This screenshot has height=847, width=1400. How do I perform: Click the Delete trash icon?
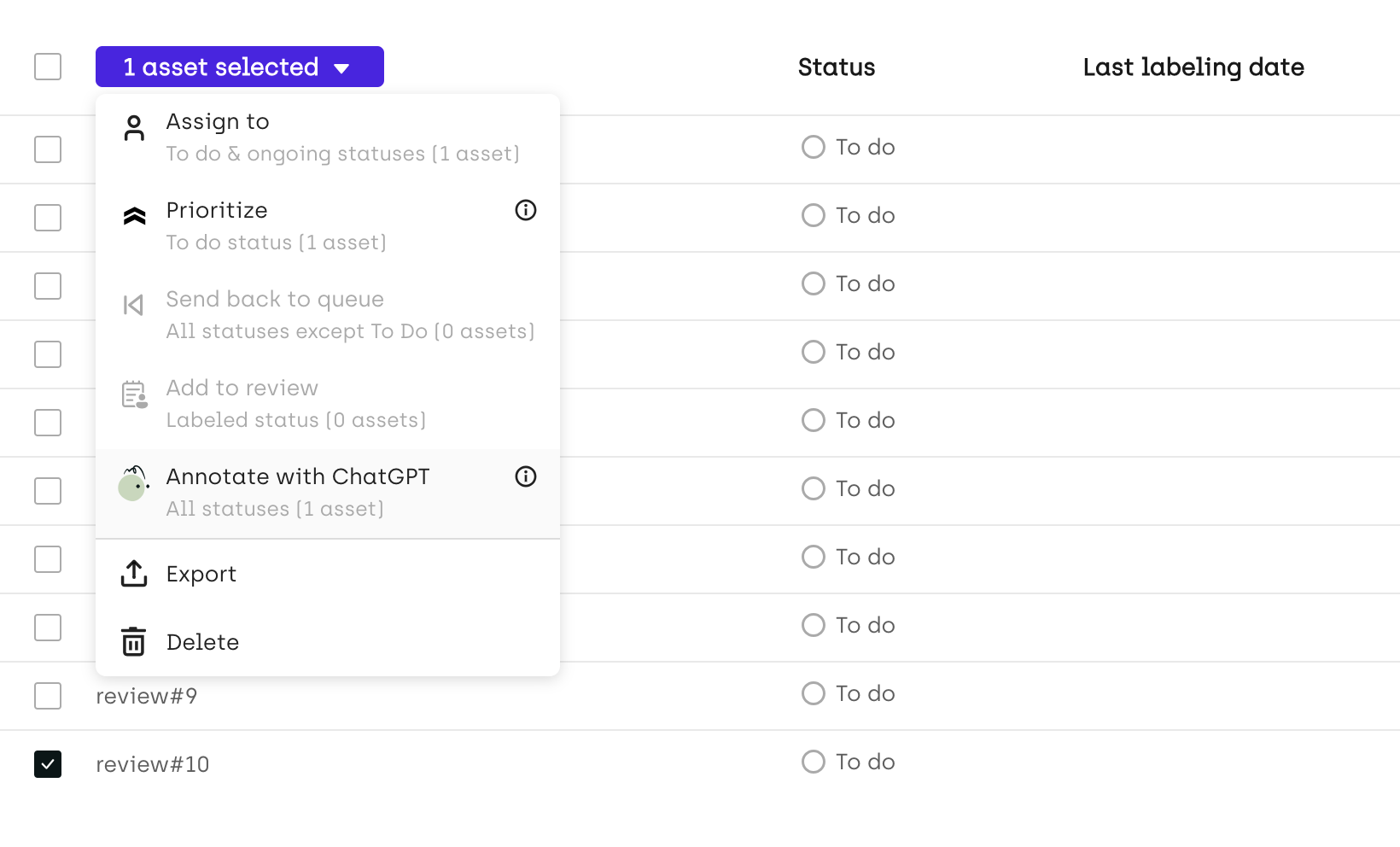pos(134,642)
